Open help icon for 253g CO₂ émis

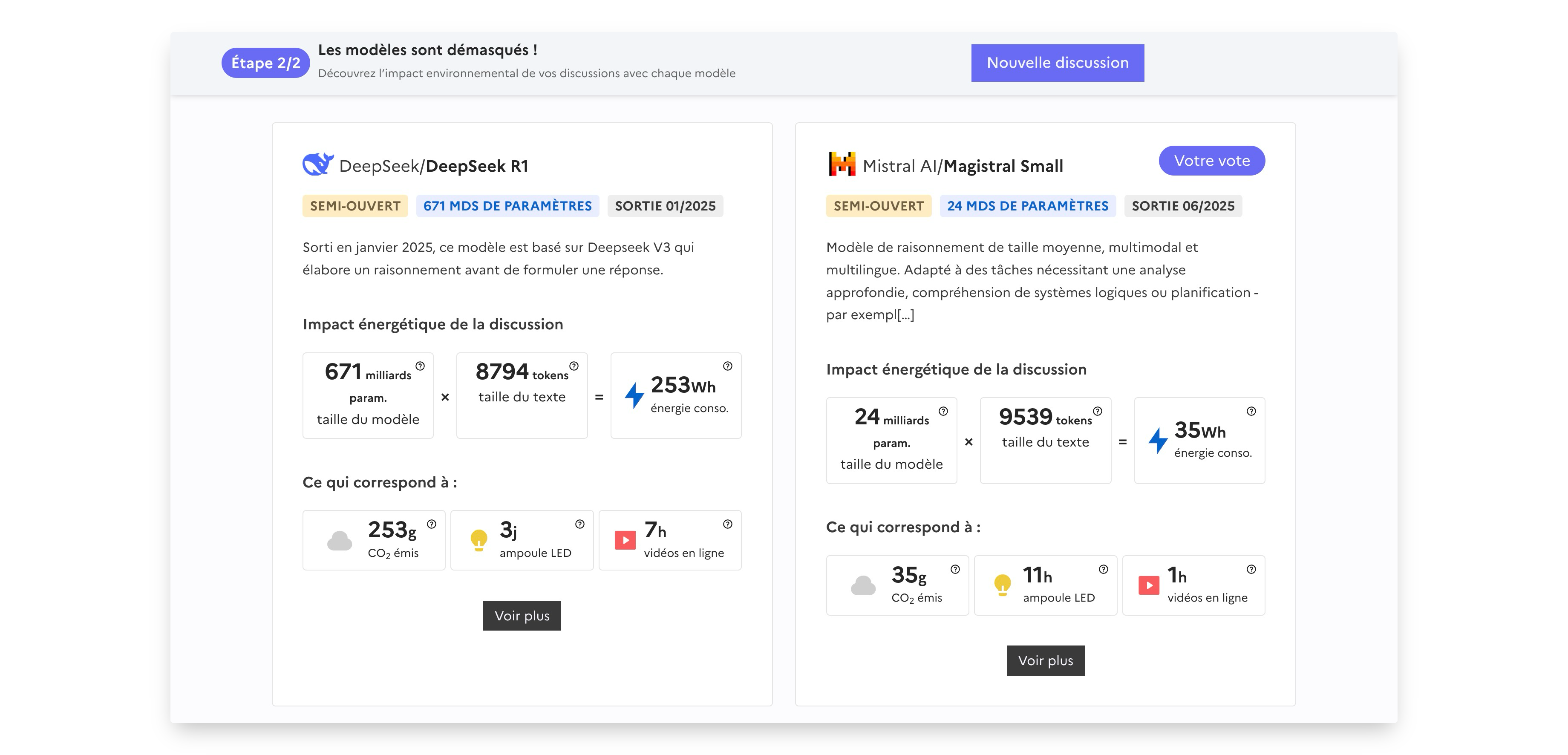point(432,524)
